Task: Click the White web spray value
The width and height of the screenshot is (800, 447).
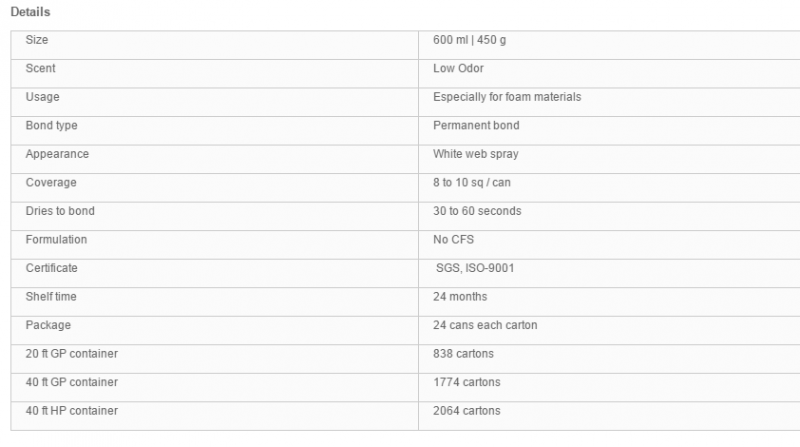Action: point(476,154)
